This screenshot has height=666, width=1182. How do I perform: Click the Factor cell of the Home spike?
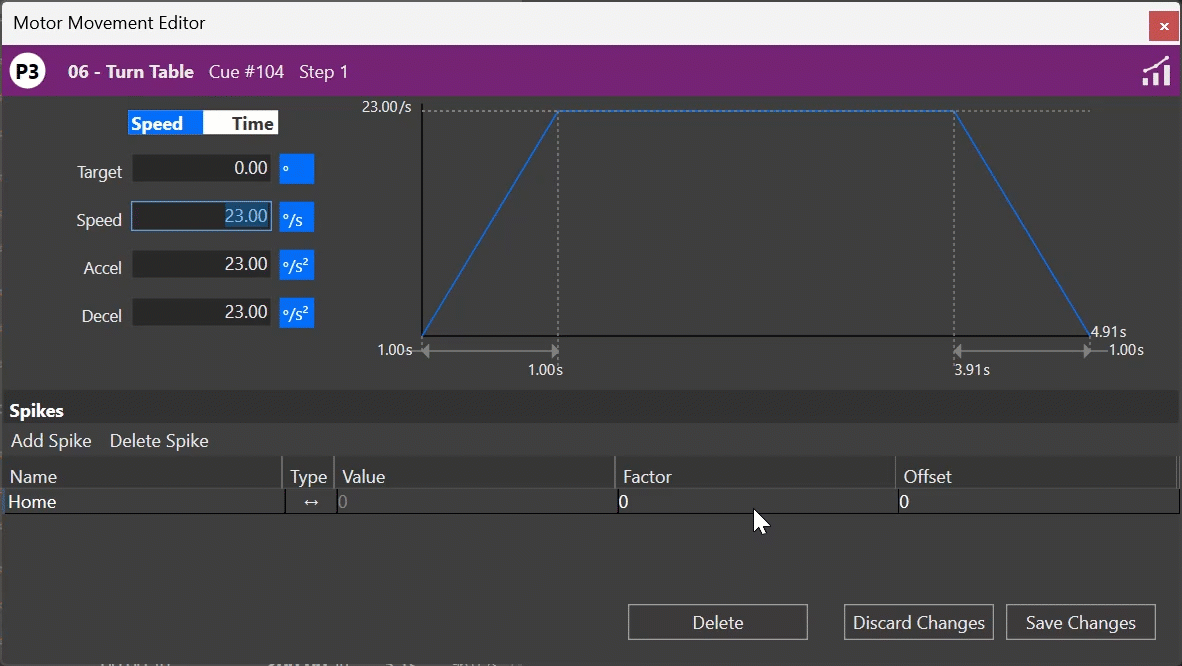pos(750,502)
